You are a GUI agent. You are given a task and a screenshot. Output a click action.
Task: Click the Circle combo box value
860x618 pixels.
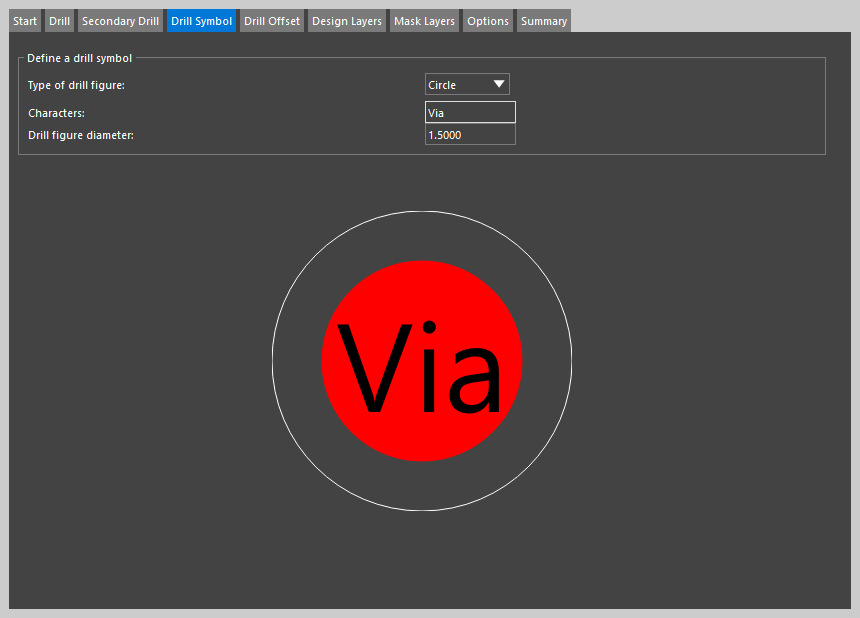pos(455,85)
